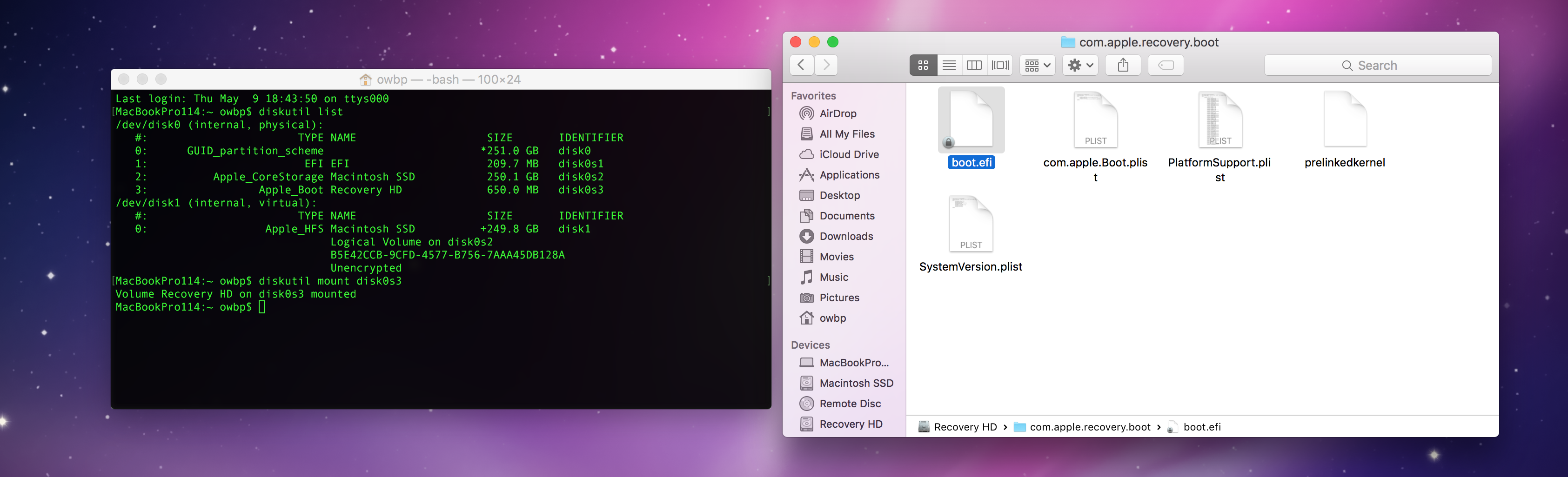
Task: Click the 'diskutil list' command text
Action: (301, 112)
